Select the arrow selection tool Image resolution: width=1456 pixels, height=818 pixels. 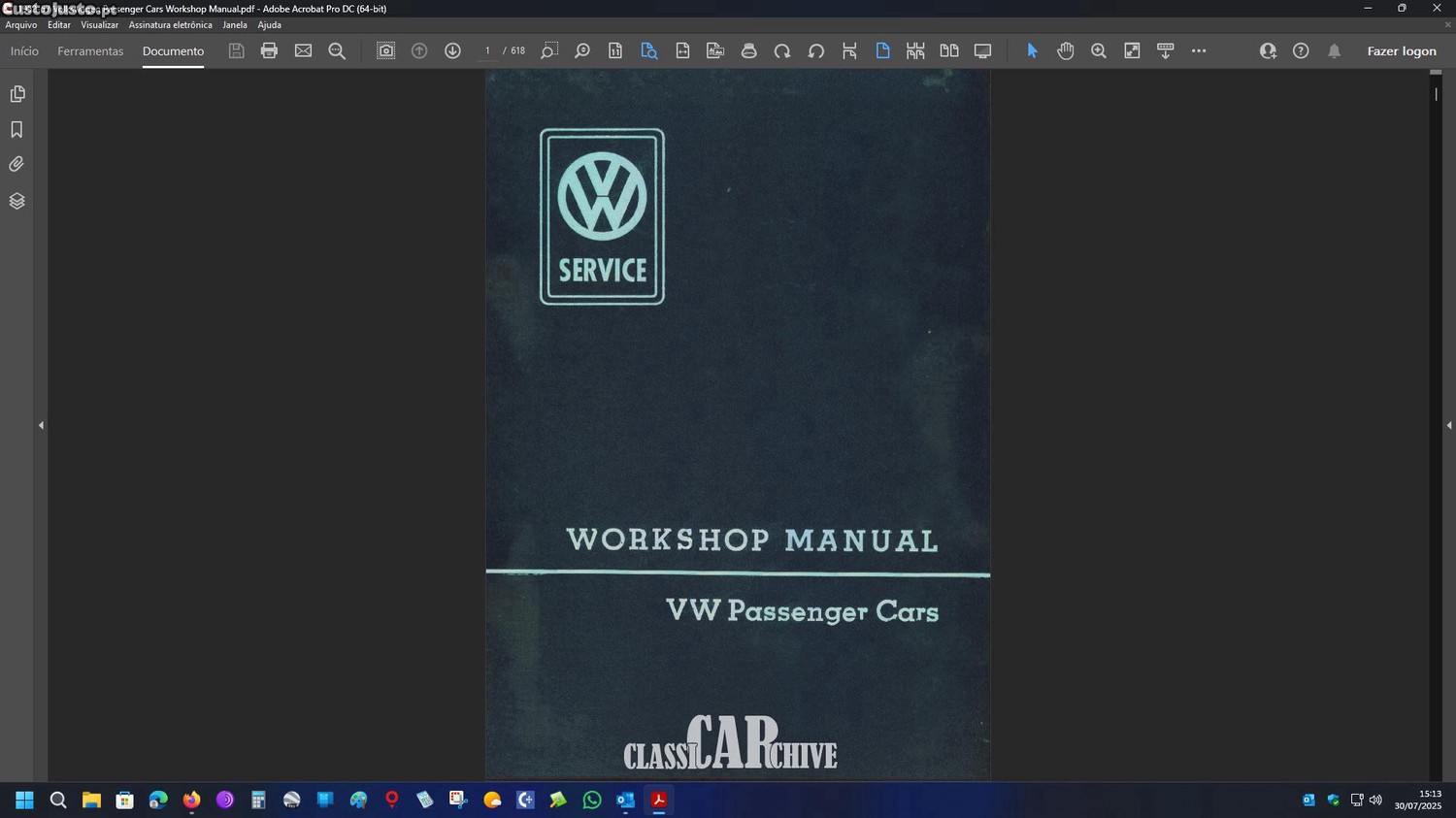(x=1032, y=50)
